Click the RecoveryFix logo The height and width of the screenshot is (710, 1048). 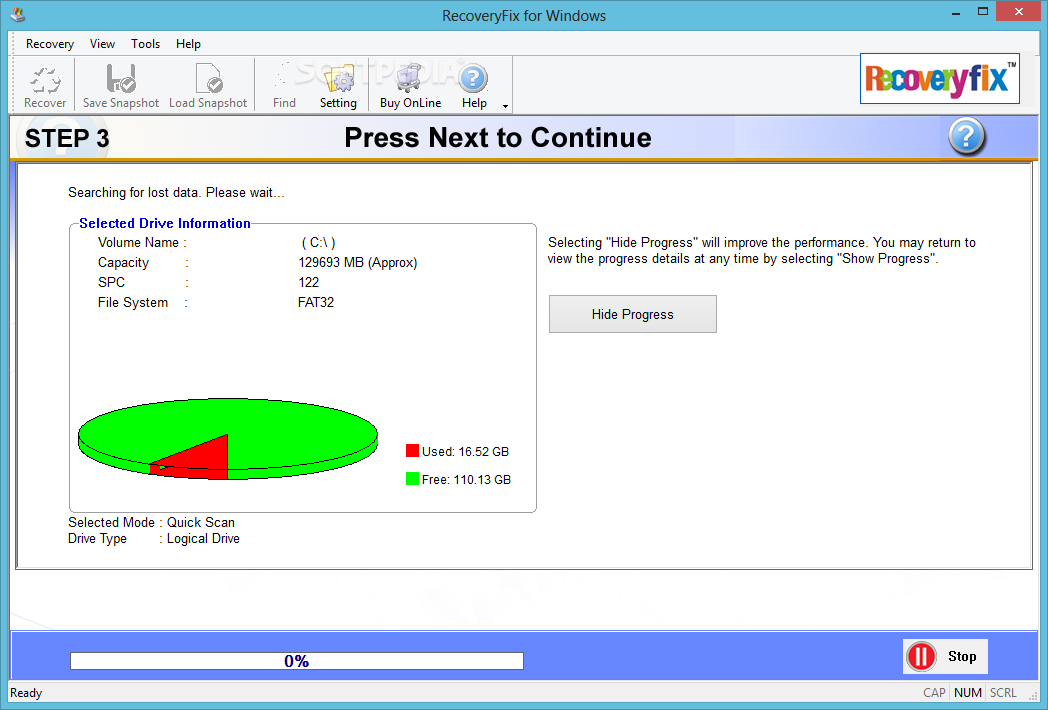[x=940, y=79]
